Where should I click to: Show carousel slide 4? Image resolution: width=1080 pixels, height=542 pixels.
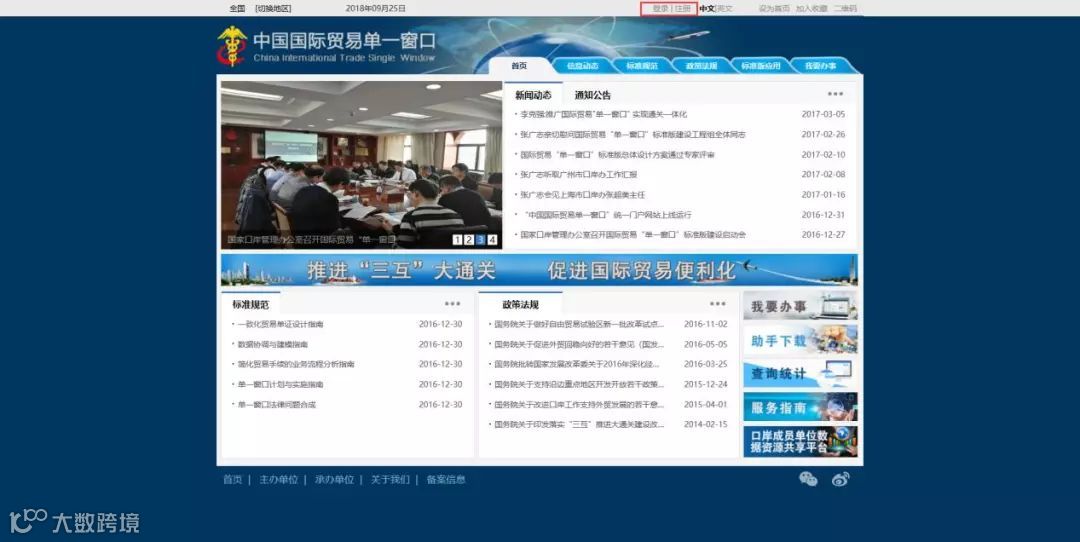[492, 240]
